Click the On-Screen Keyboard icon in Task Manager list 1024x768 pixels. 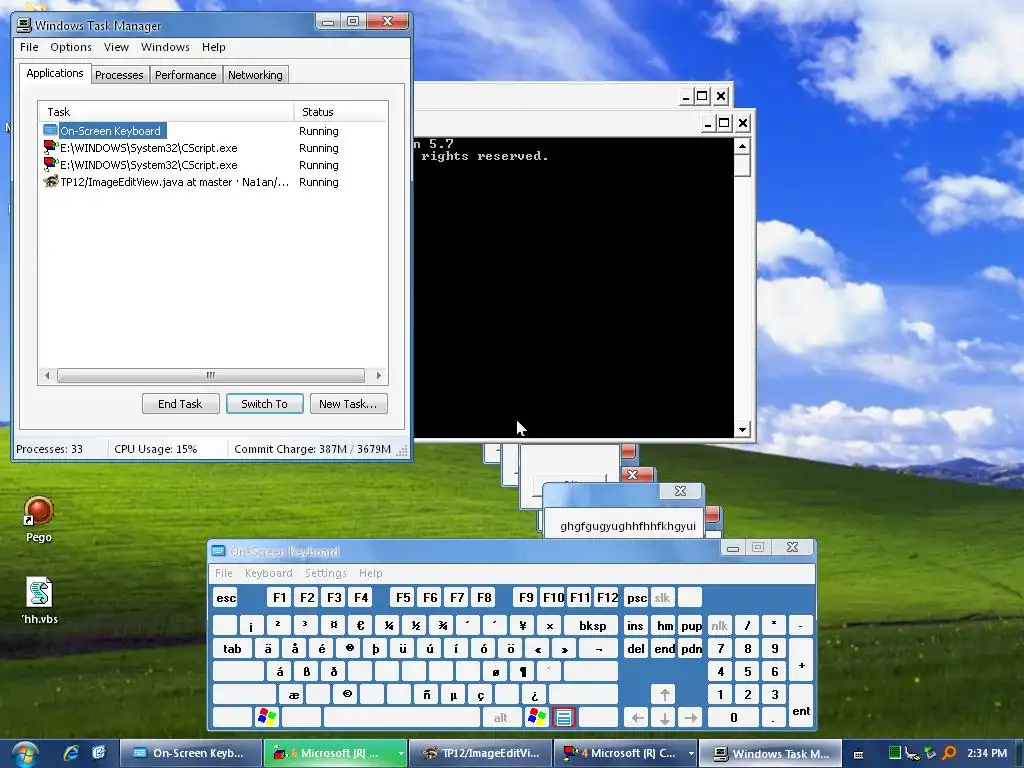[x=50, y=131]
